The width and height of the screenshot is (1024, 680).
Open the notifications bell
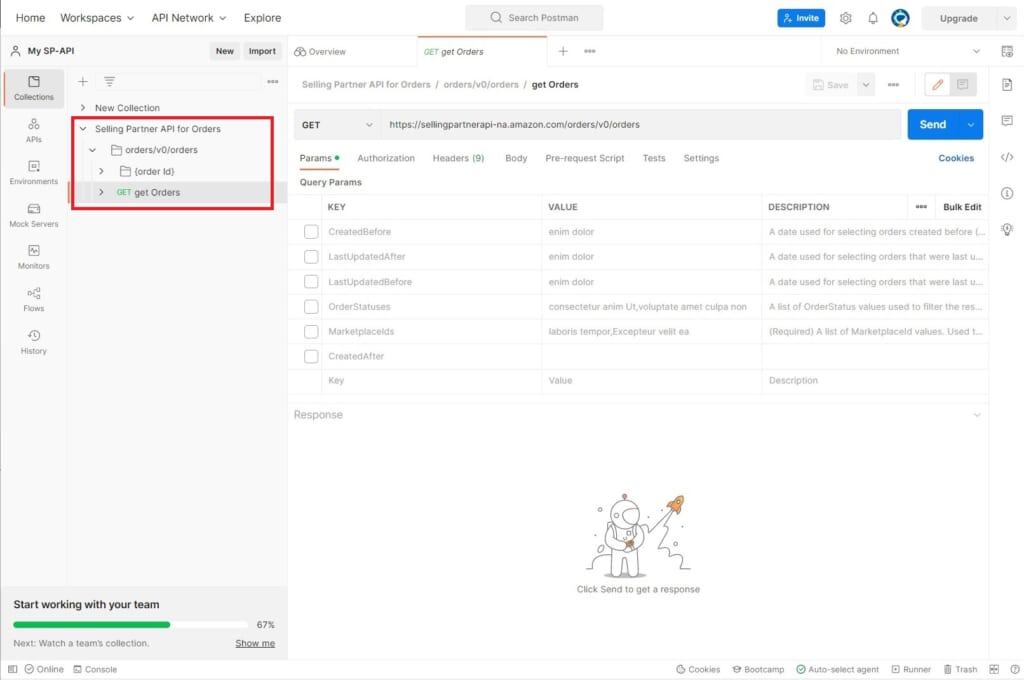[x=872, y=18]
